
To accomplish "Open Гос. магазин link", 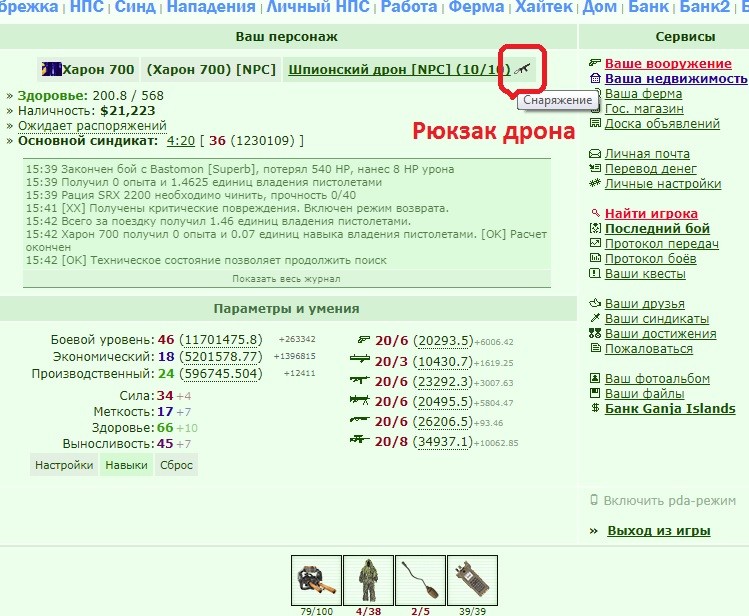I will tap(644, 109).
